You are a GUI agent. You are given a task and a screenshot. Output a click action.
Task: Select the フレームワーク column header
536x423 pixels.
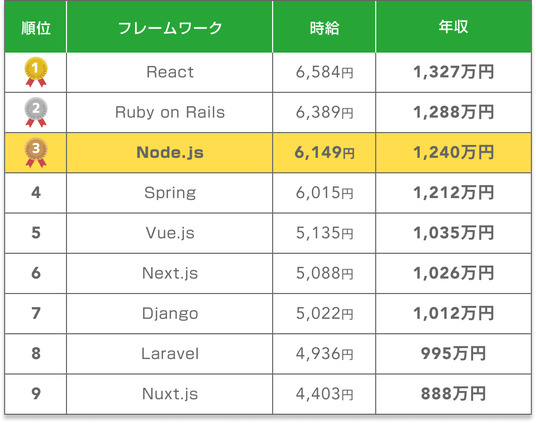(170, 27)
